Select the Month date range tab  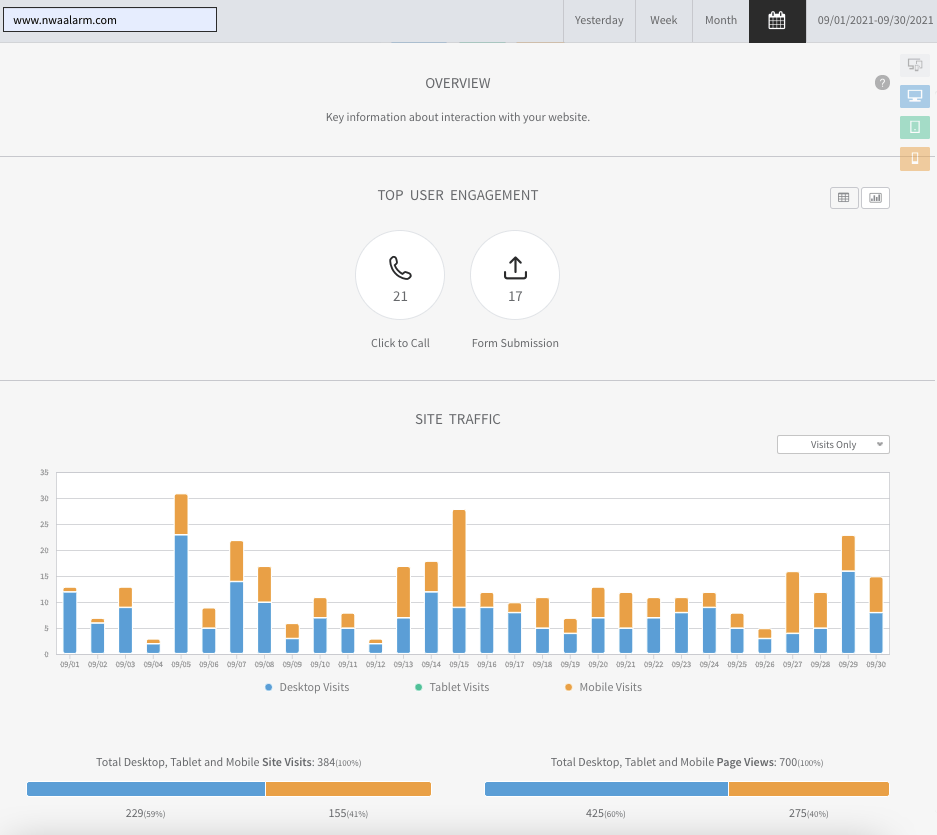(x=720, y=21)
